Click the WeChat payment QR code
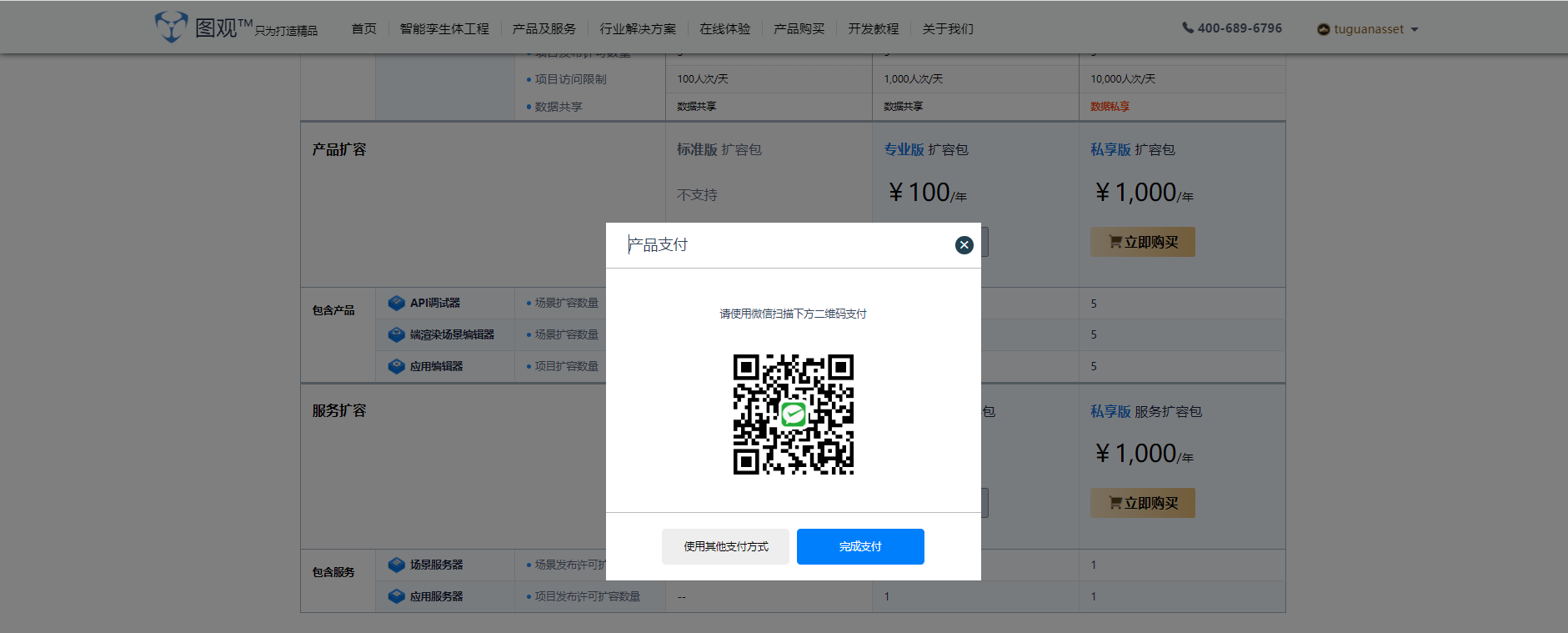This screenshot has width=1568, height=633. click(793, 414)
